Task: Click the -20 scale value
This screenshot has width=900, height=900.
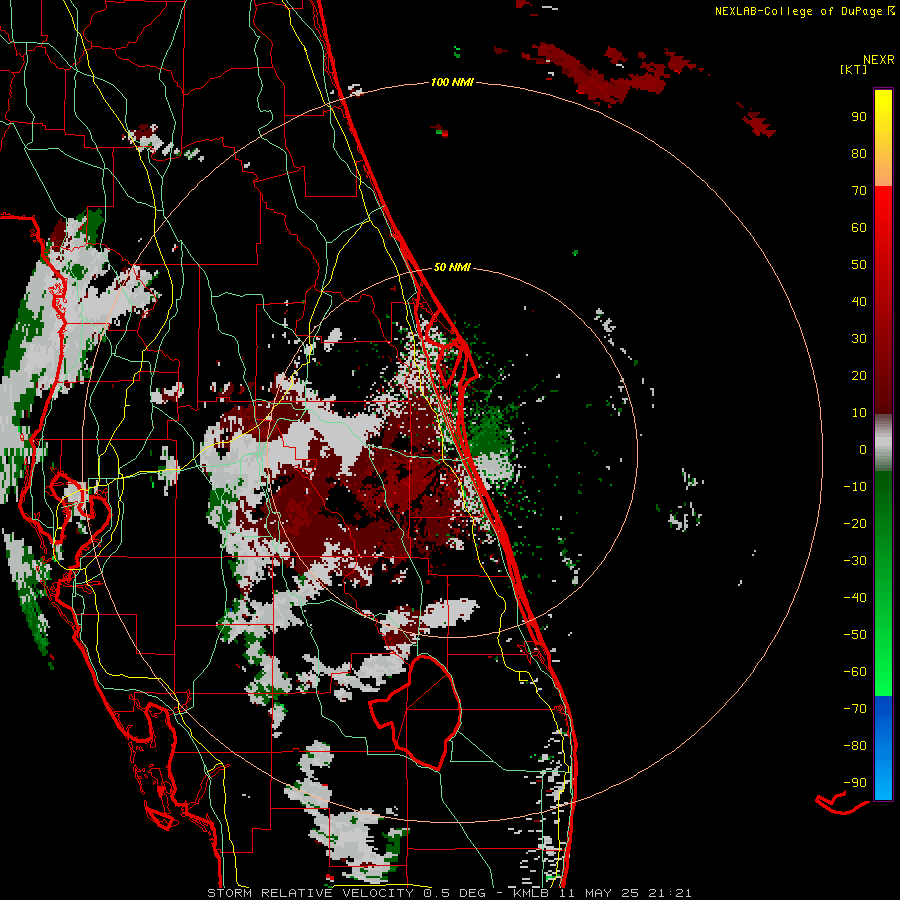Action: pos(855,523)
